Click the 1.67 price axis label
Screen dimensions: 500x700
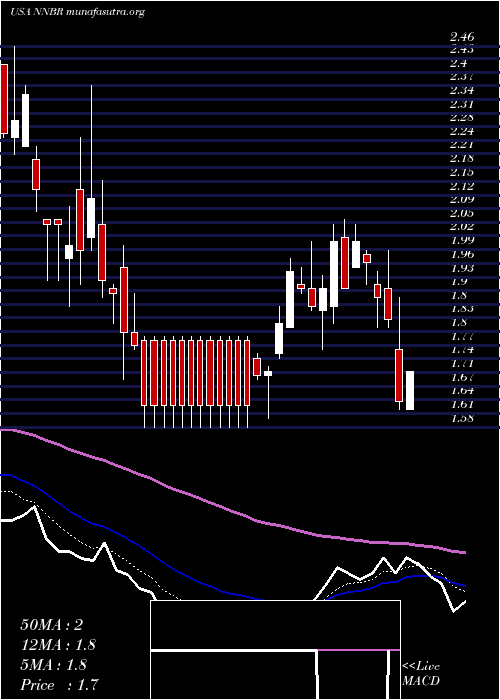click(462, 377)
